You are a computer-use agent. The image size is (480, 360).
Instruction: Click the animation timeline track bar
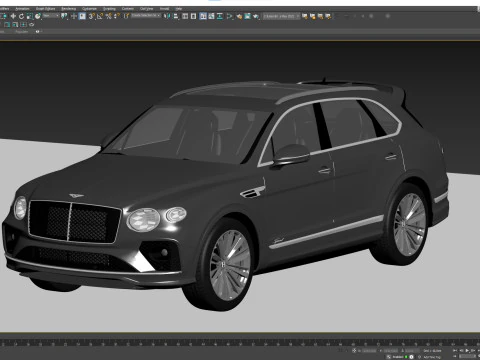(x=240, y=343)
